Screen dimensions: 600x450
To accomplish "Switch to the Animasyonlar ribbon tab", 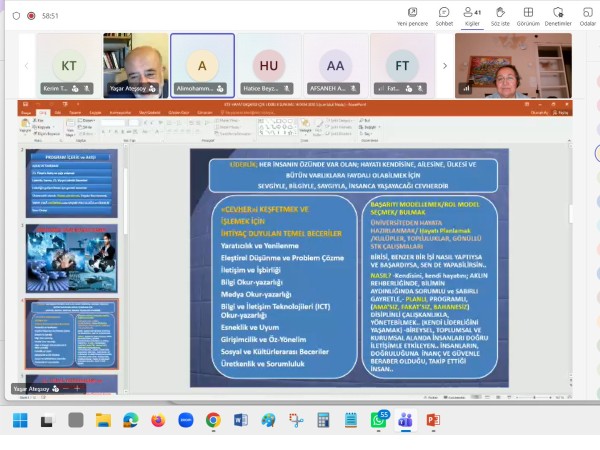I will tap(121, 112).
